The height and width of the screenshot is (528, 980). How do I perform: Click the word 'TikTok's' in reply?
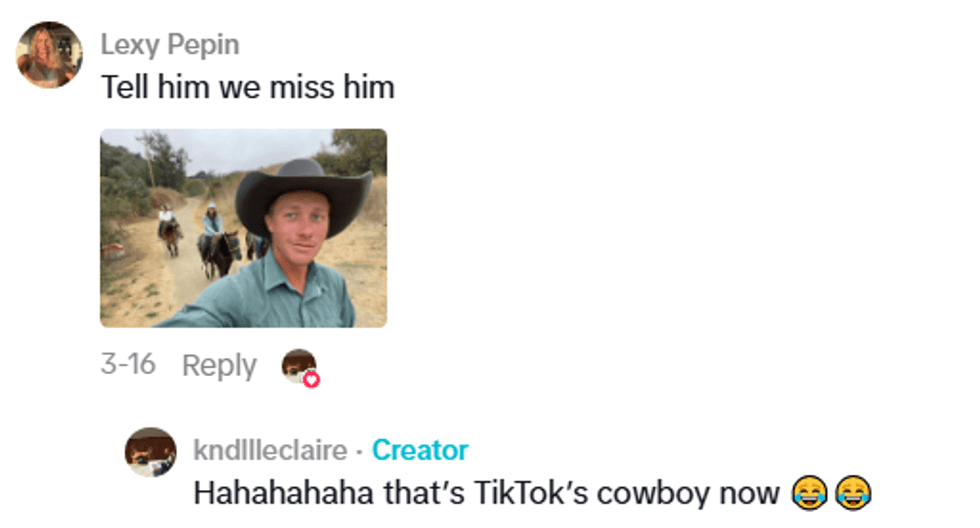(531, 493)
